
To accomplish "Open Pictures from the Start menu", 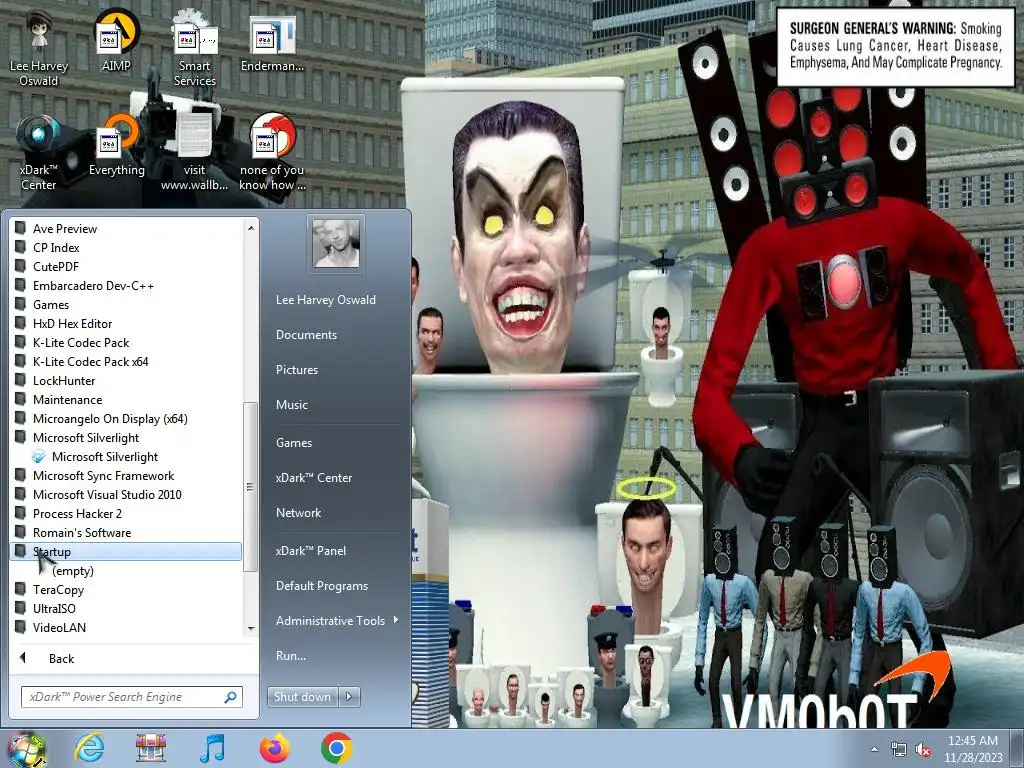I will pyautogui.click(x=296, y=370).
